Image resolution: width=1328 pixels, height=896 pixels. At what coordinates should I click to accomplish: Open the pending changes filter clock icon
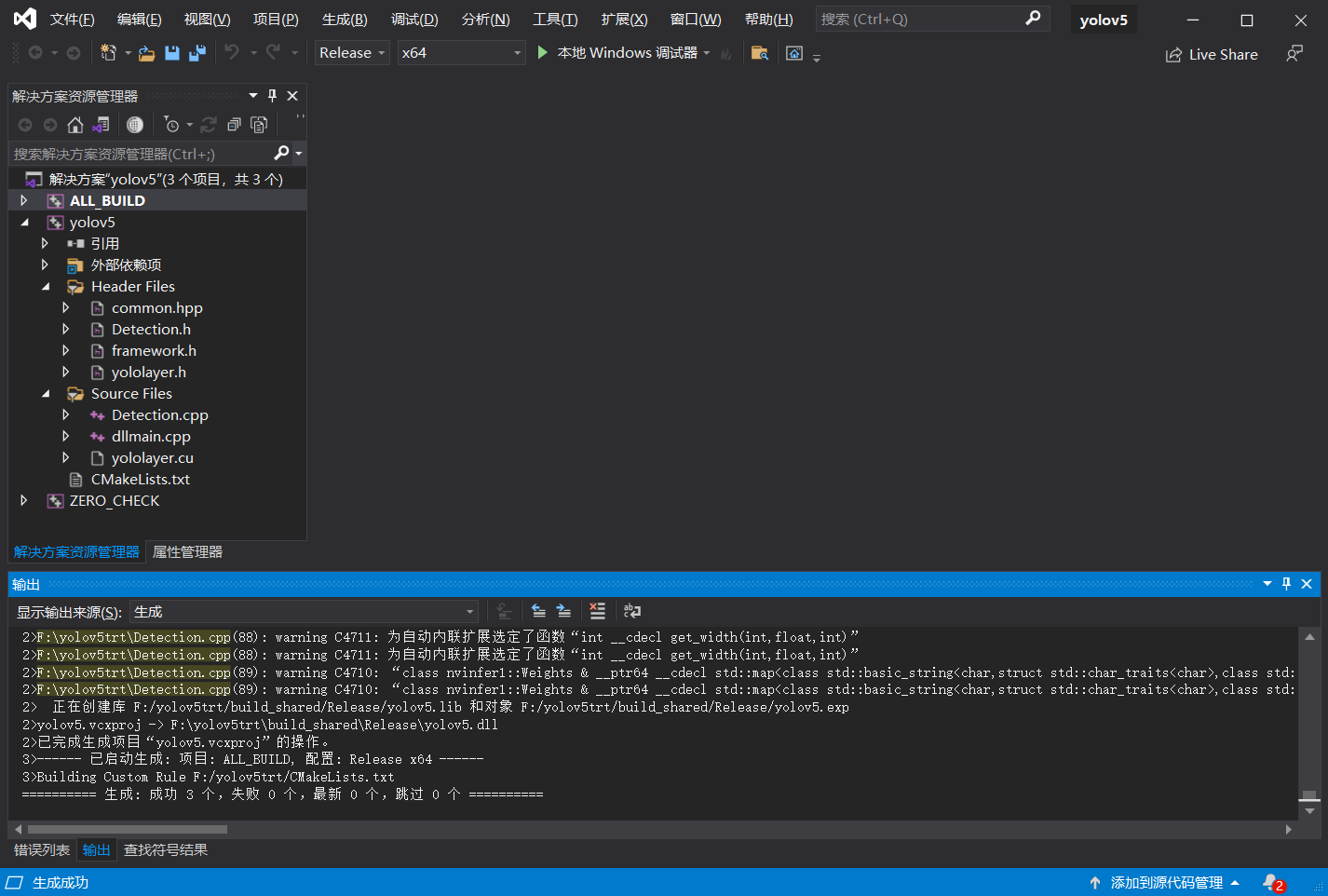click(171, 125)
